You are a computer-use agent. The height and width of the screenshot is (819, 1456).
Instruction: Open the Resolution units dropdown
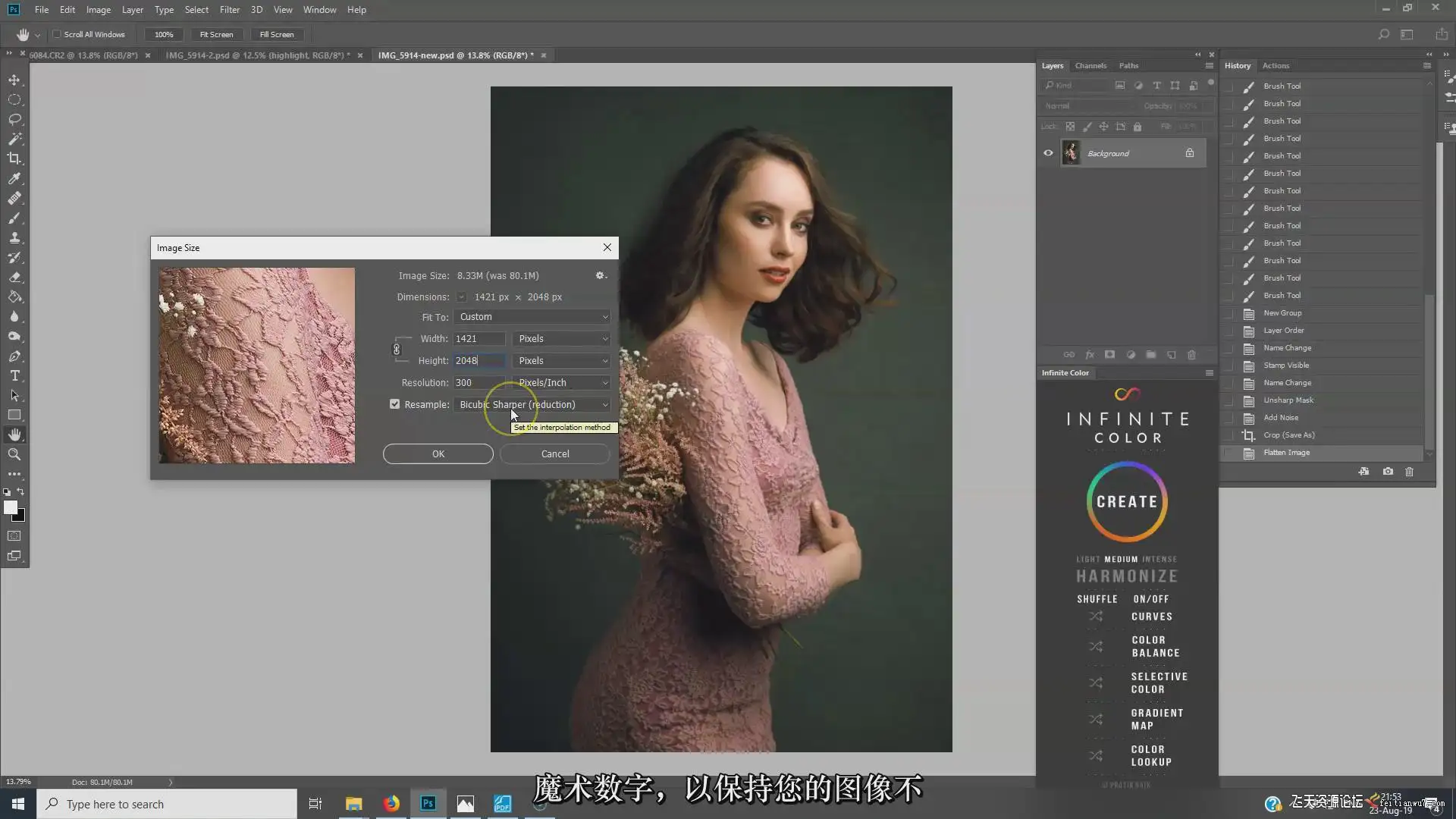562,383
